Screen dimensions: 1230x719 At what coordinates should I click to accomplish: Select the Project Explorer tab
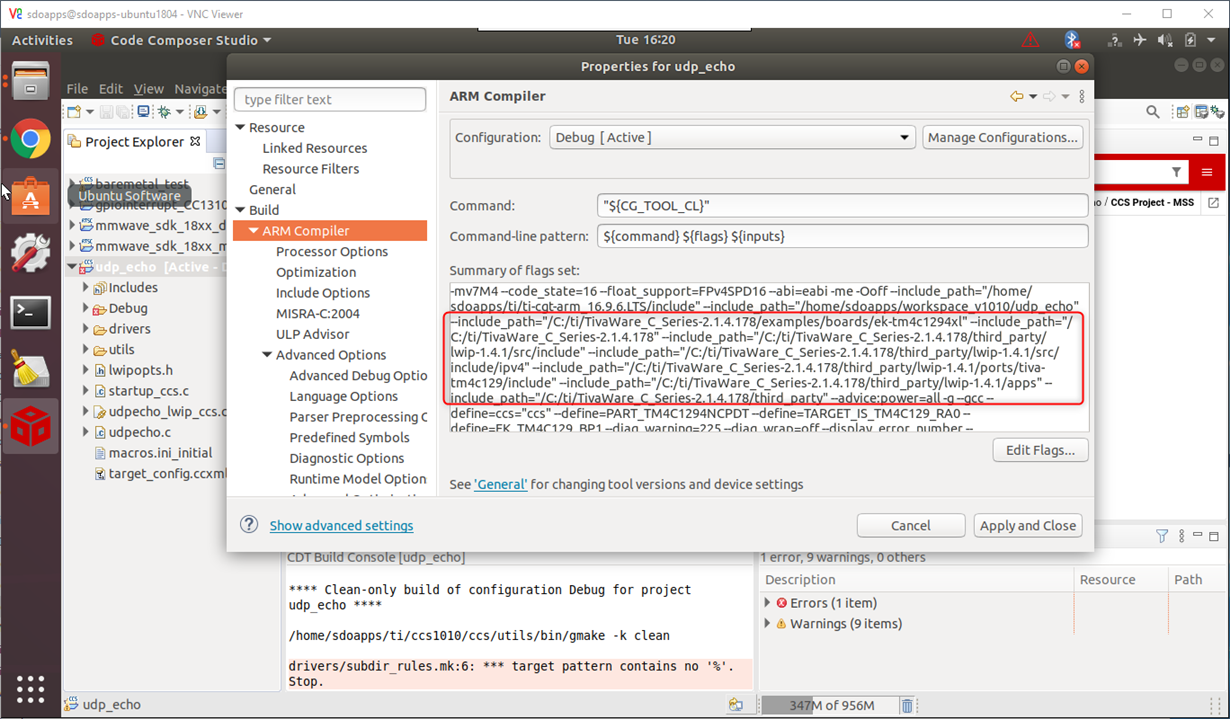tap(135, 142)
